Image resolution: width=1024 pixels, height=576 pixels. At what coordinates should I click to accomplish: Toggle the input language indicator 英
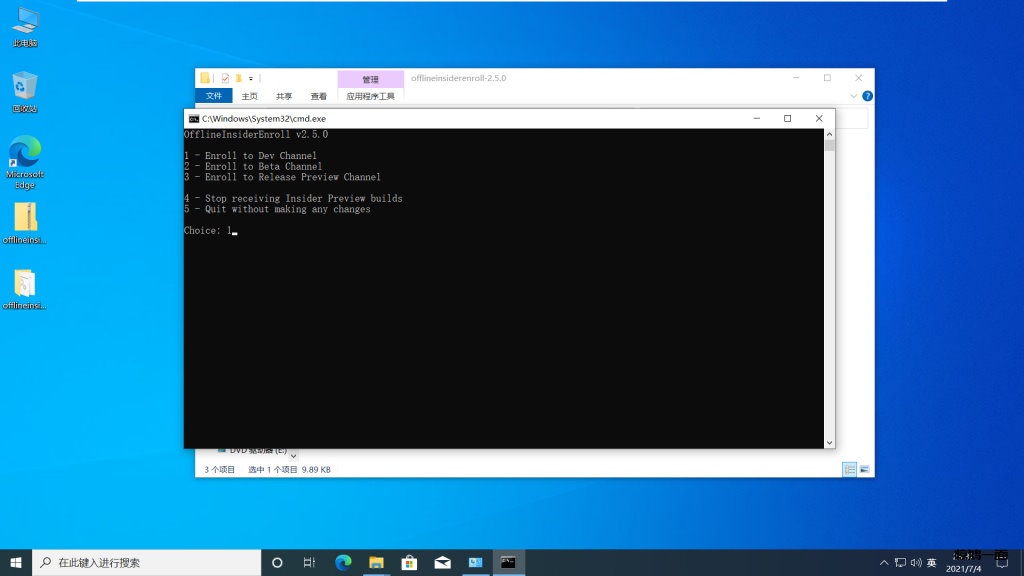point(932,563)
